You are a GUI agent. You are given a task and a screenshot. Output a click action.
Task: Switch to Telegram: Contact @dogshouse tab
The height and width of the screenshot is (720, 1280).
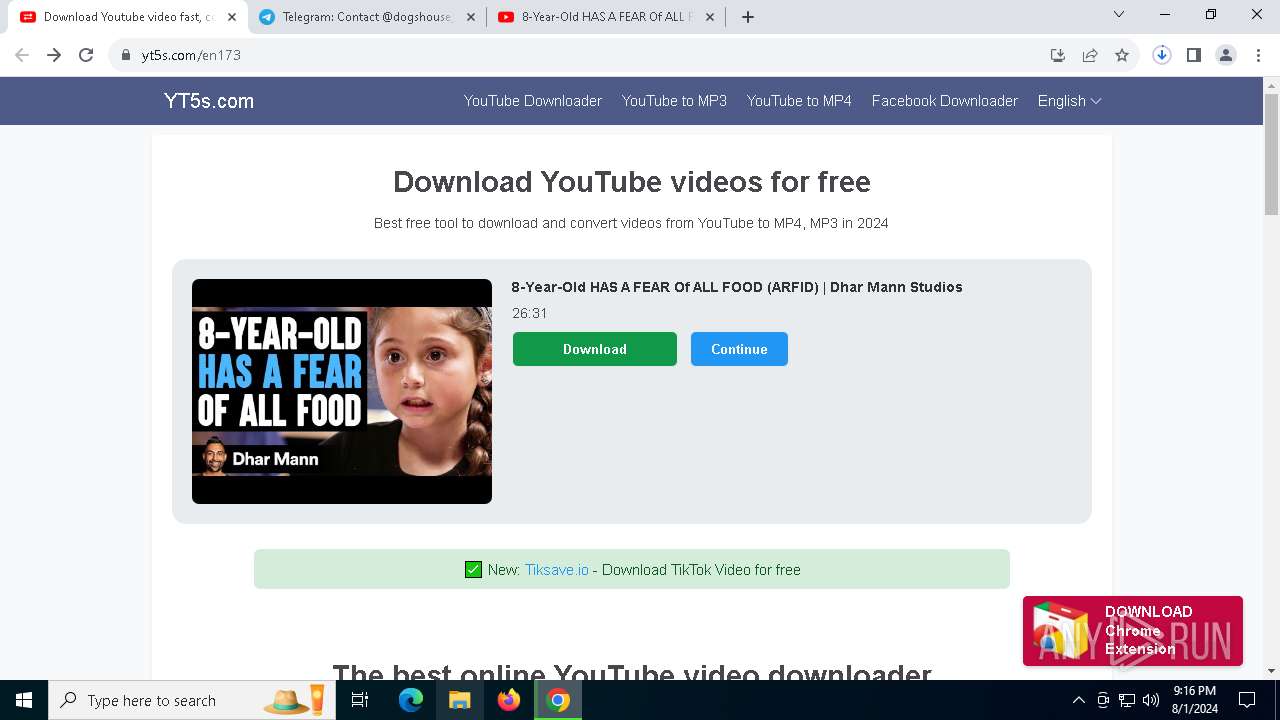point(368,17)
